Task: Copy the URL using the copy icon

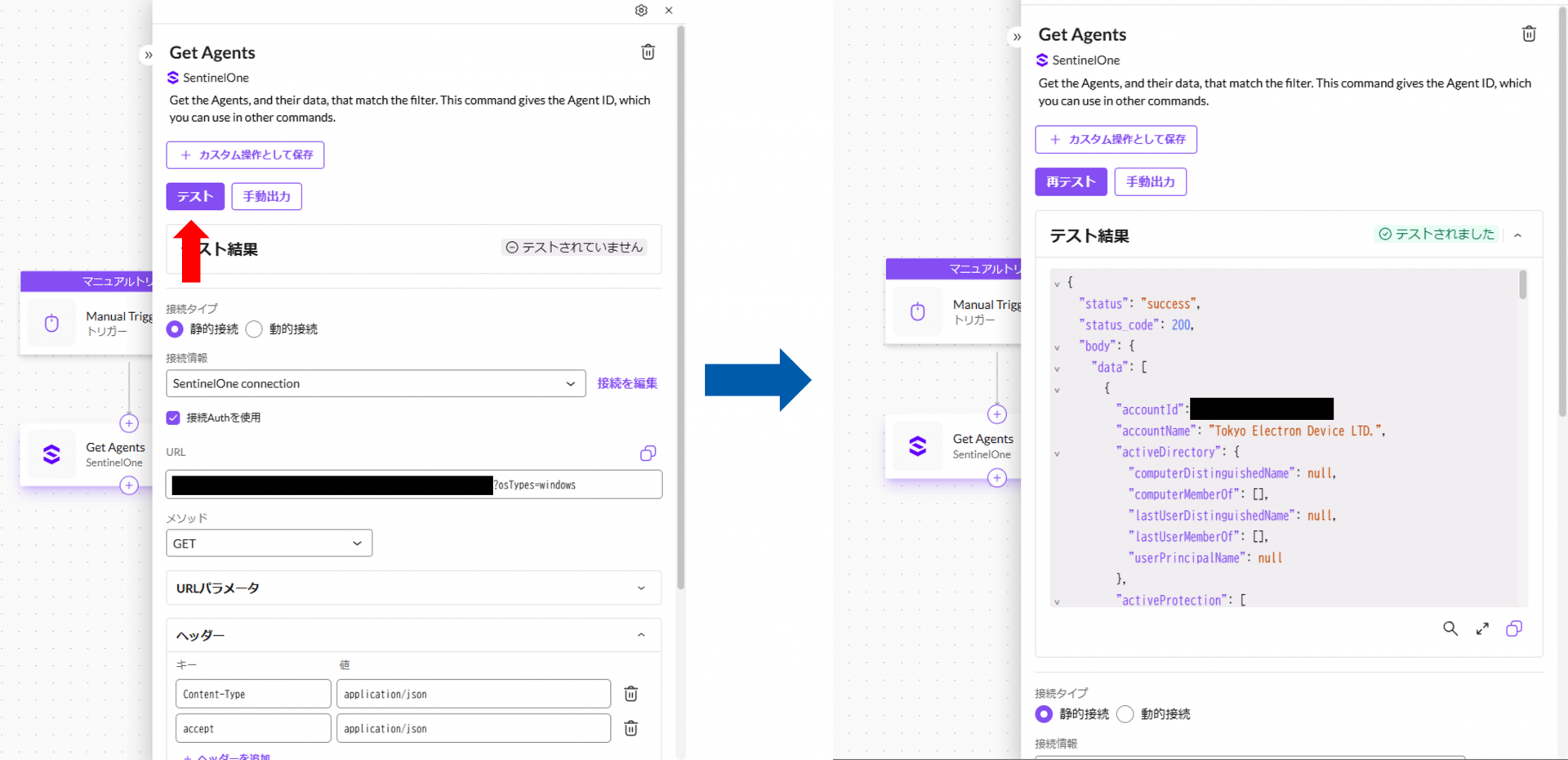Action: click(648, 454)
